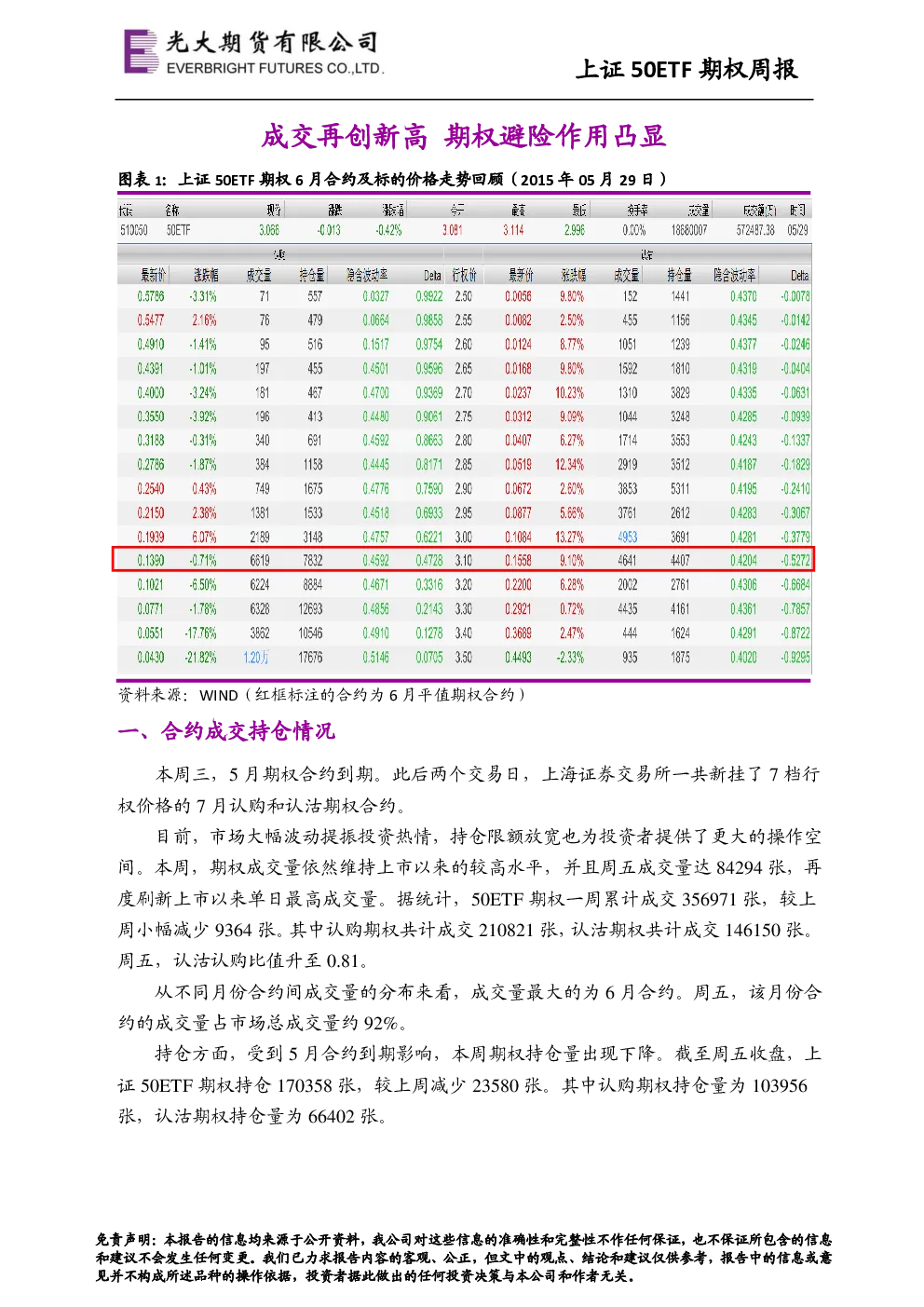The image size is (924, 1307).
Task: Click the source note '资料来源: WIND'
Action: (x=178, y=695)
